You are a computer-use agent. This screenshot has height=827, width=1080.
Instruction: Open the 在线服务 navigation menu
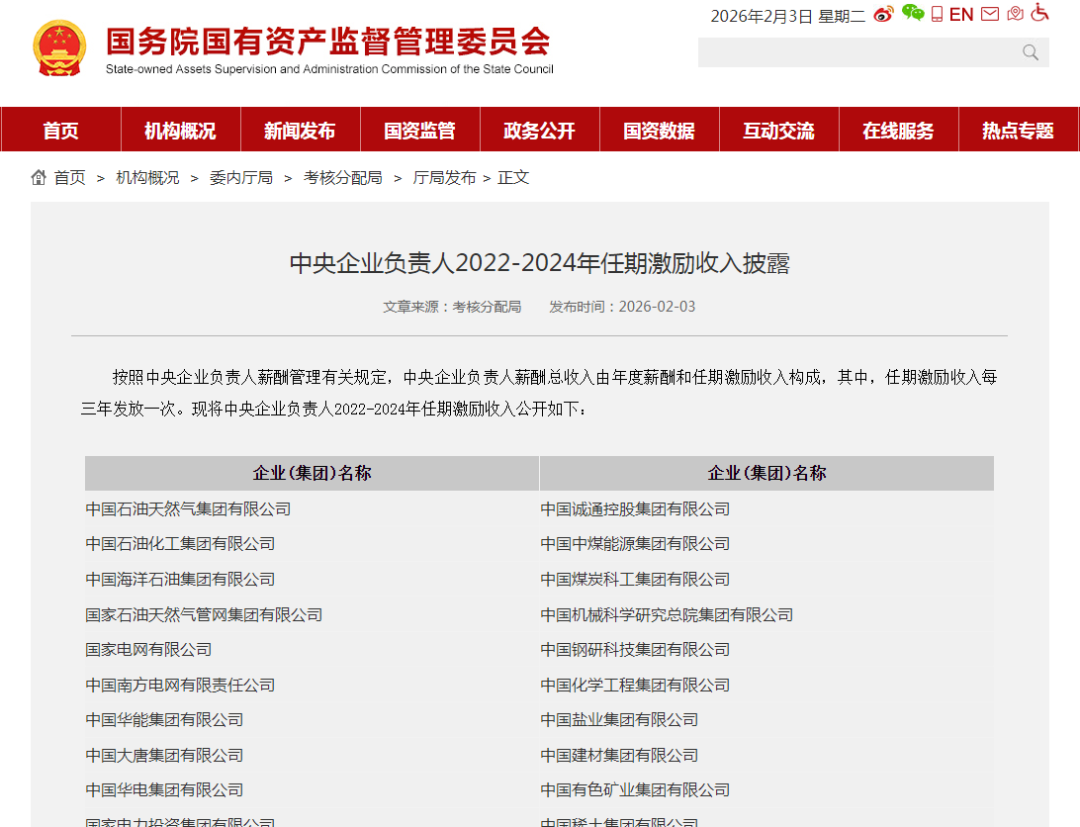[x=899, y=130]
